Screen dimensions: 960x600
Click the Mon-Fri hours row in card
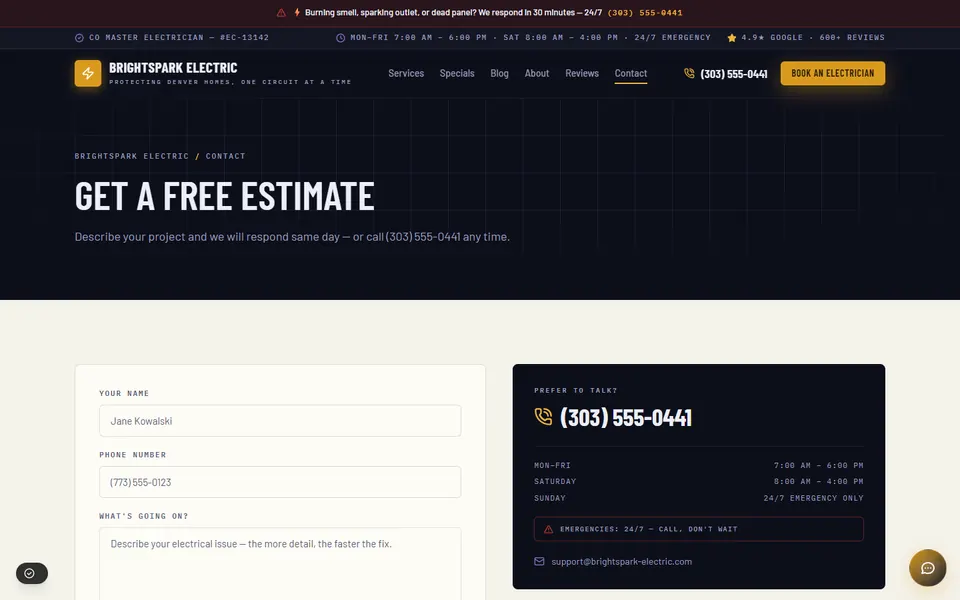tap(699, 465)
